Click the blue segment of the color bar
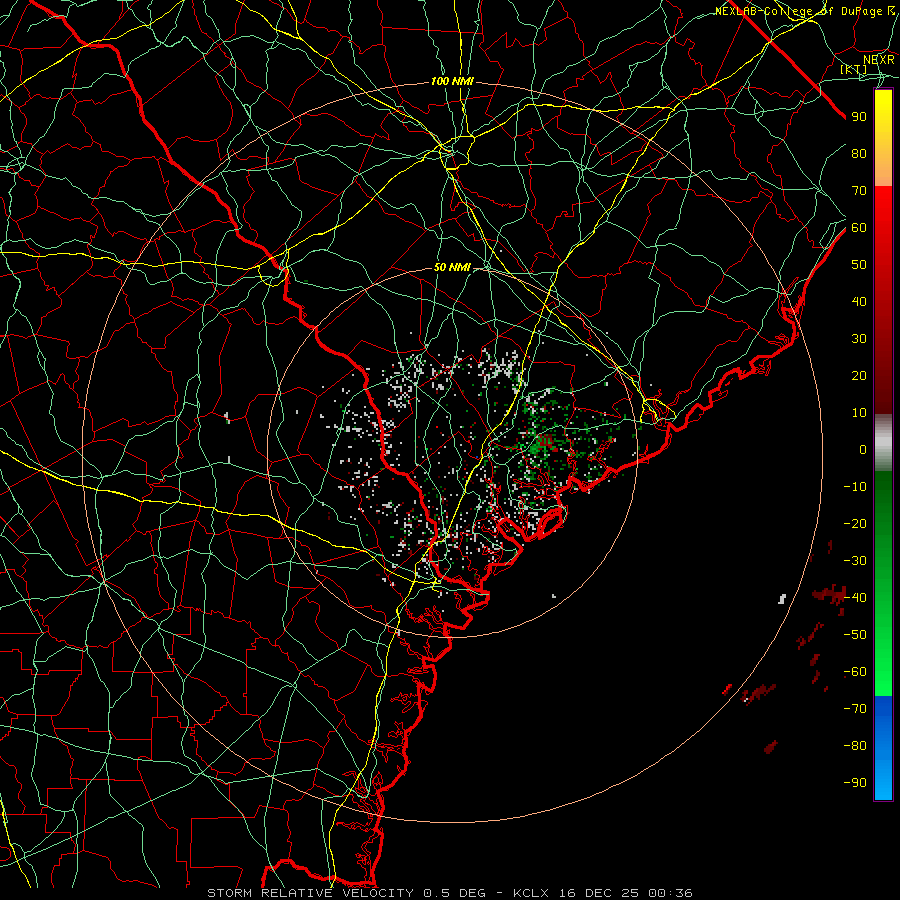 click(x=883, y=748)
